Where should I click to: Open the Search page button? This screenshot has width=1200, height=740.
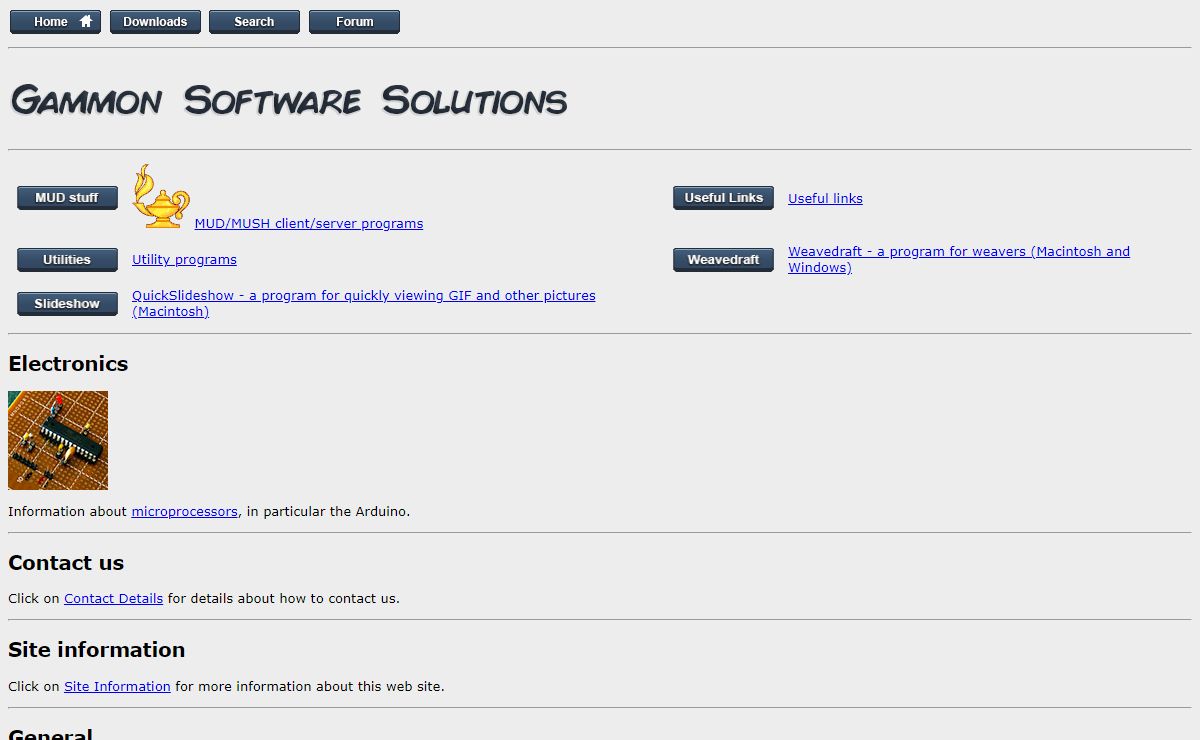tap(254, 22)
